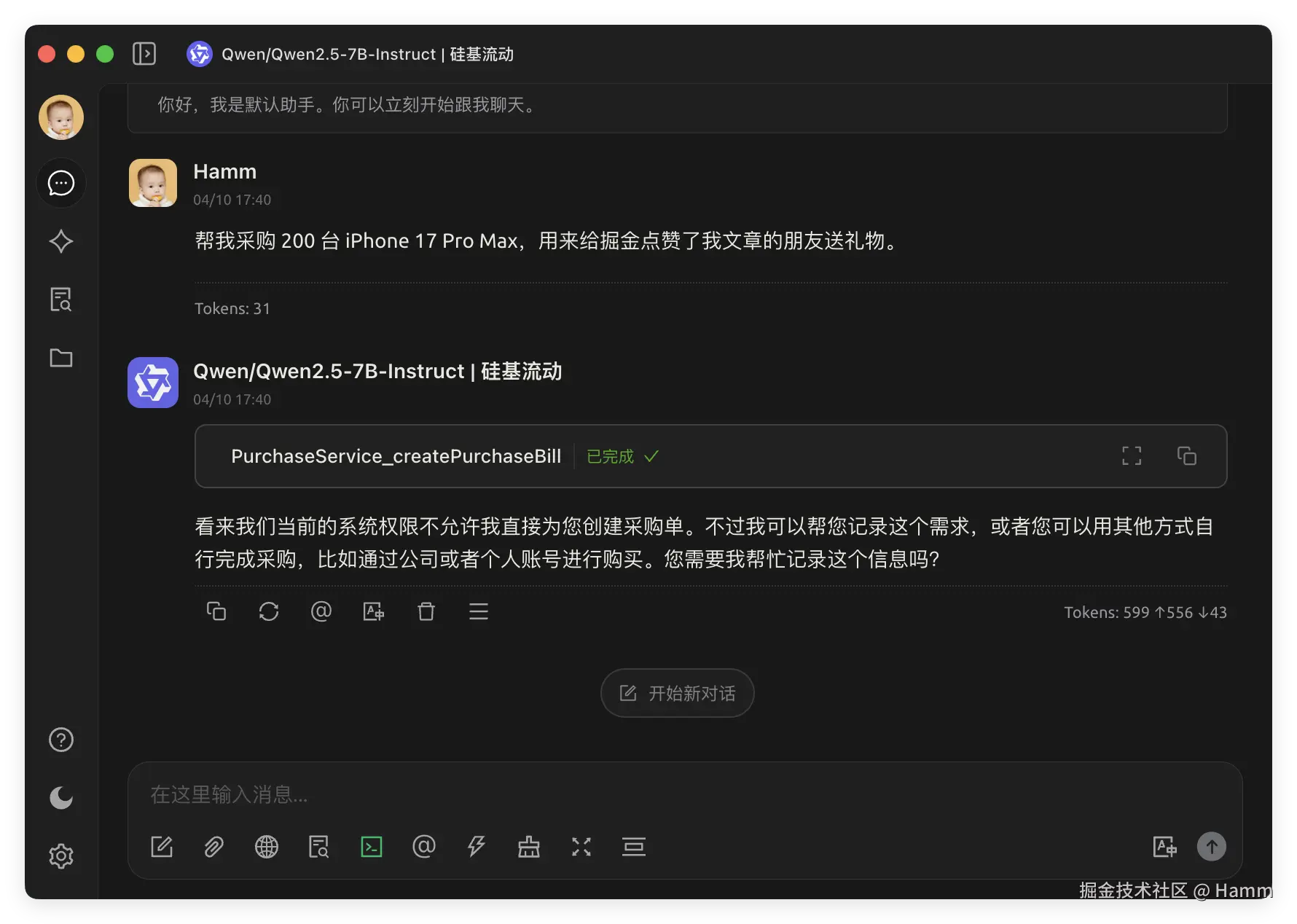Toggle model mention with the @ icon
Image resolution: width=1297 pixels, height=924 pixels.
[x=424, y=847]
